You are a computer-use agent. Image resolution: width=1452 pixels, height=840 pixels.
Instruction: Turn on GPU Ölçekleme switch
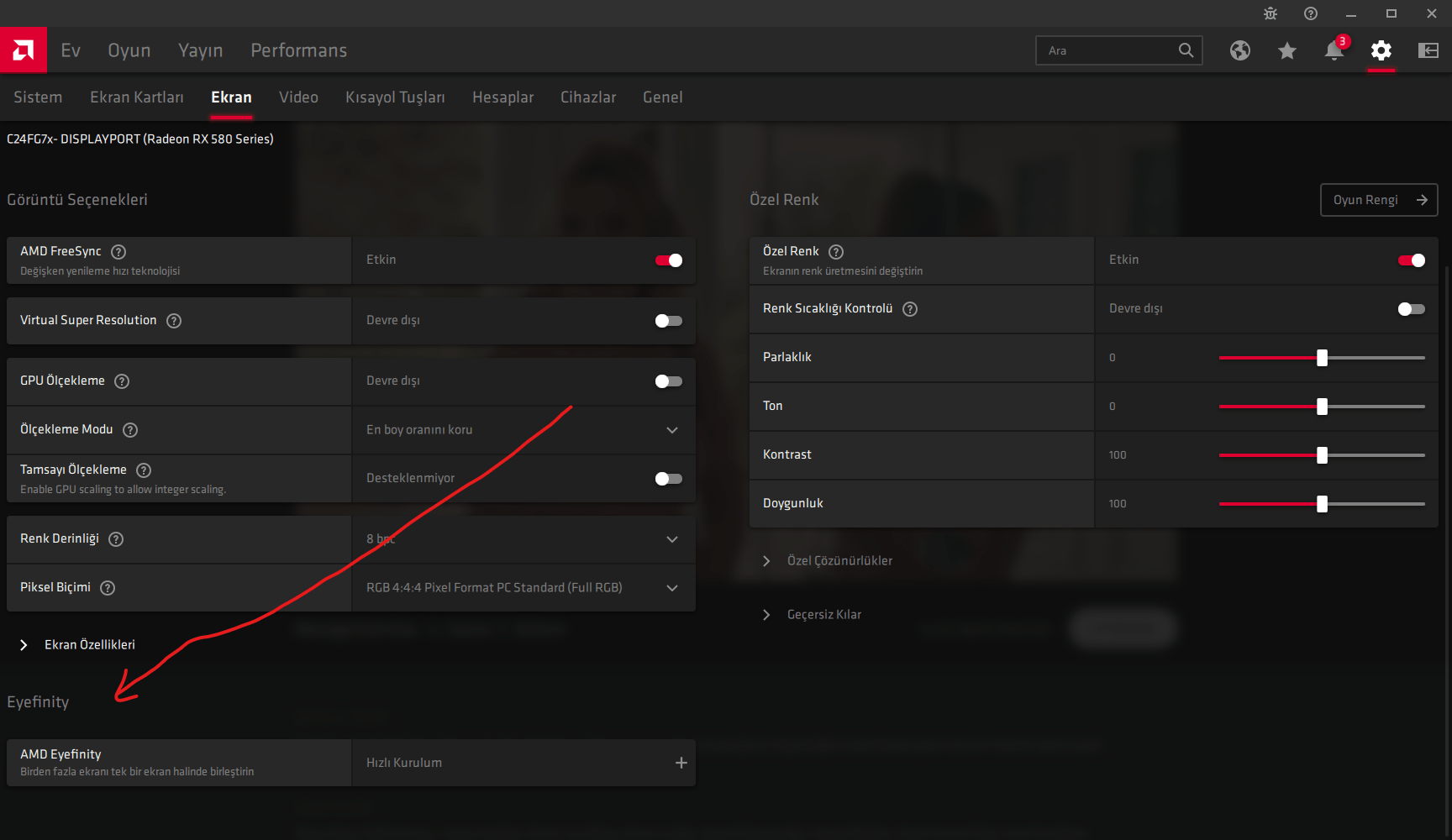669,381
